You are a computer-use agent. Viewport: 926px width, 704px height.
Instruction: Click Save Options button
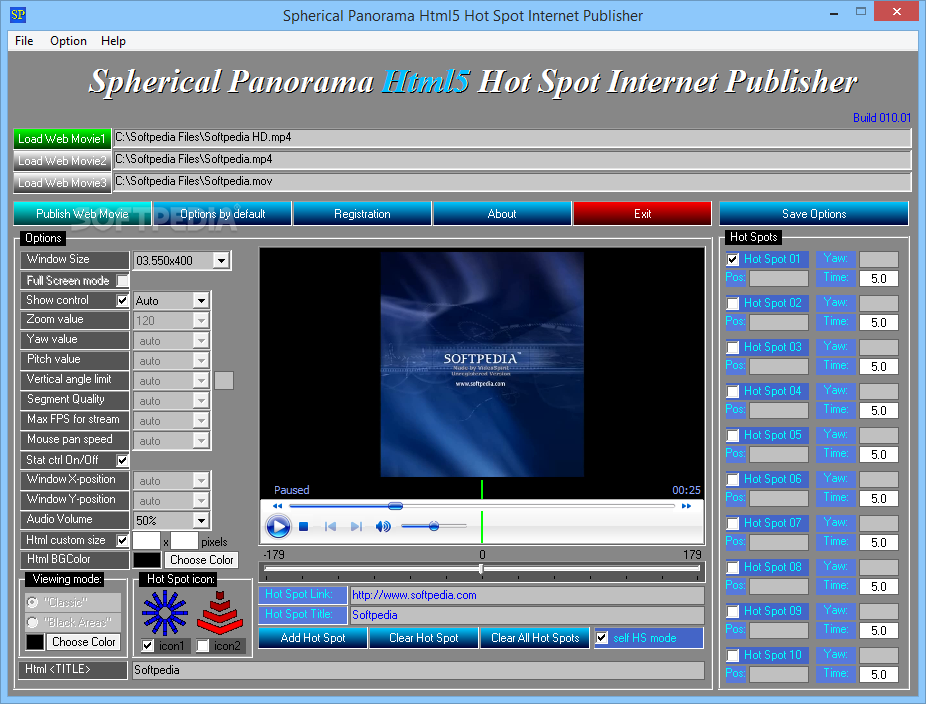pos(814,214)
